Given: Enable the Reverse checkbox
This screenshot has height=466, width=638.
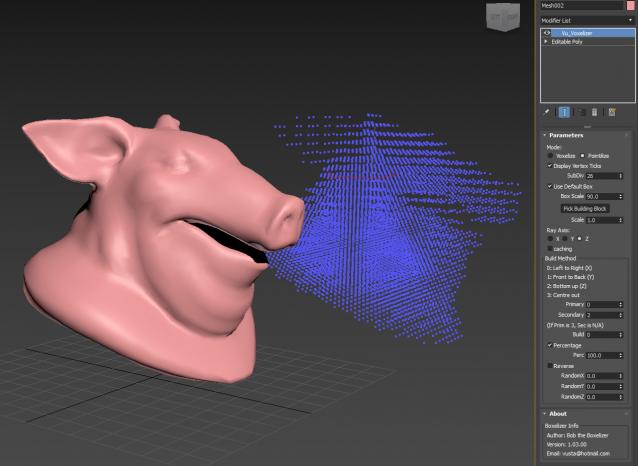Looking at the screenshot, I should coord(550,366).
